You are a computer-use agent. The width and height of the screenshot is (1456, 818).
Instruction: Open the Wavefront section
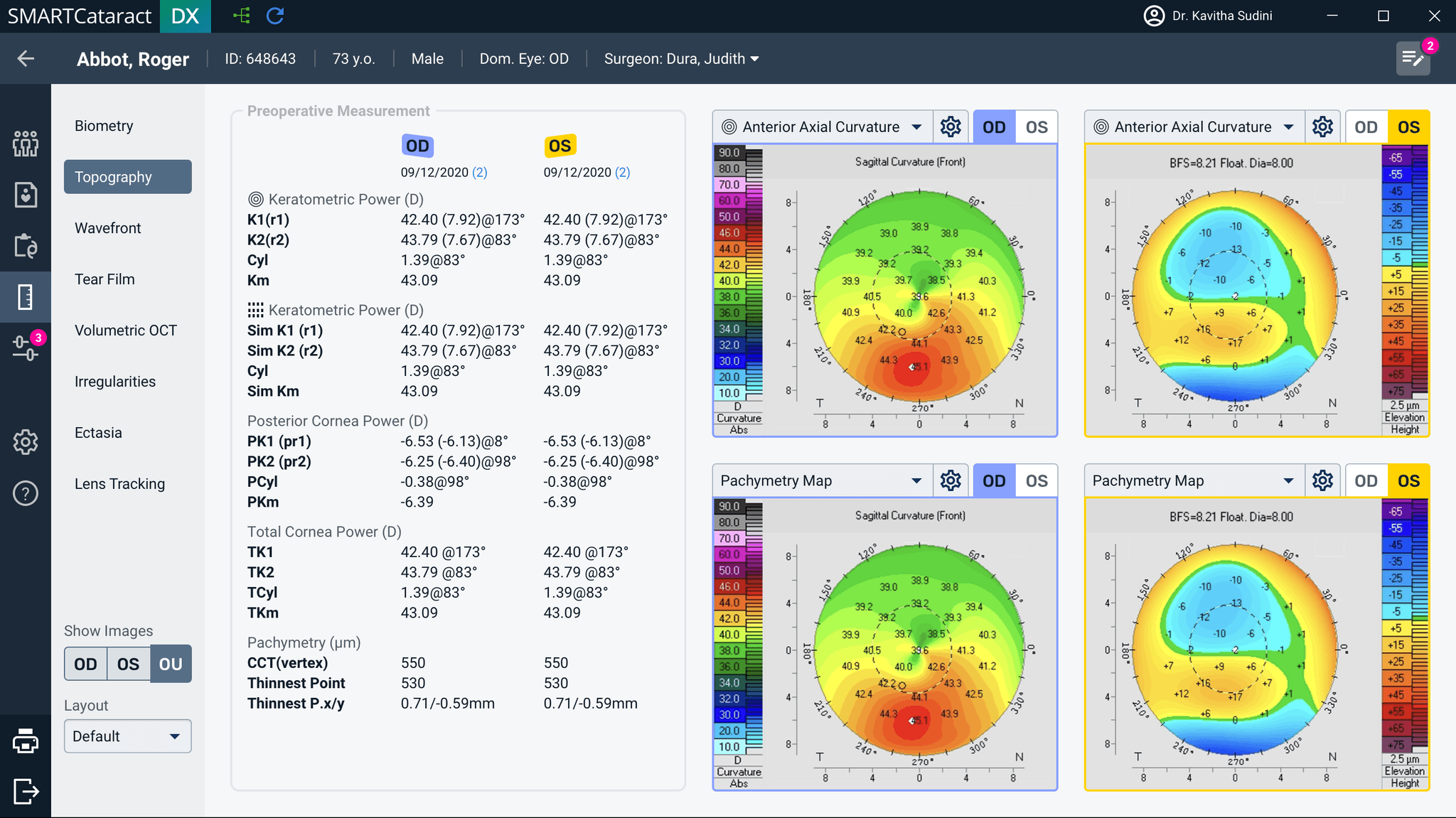click(x=108, y=228)
